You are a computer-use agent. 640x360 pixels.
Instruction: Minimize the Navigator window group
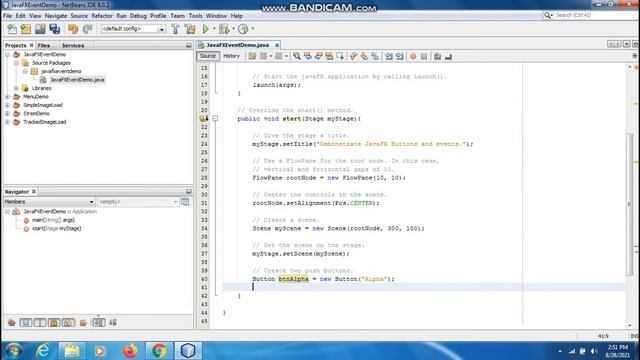(x=188, y=191)
